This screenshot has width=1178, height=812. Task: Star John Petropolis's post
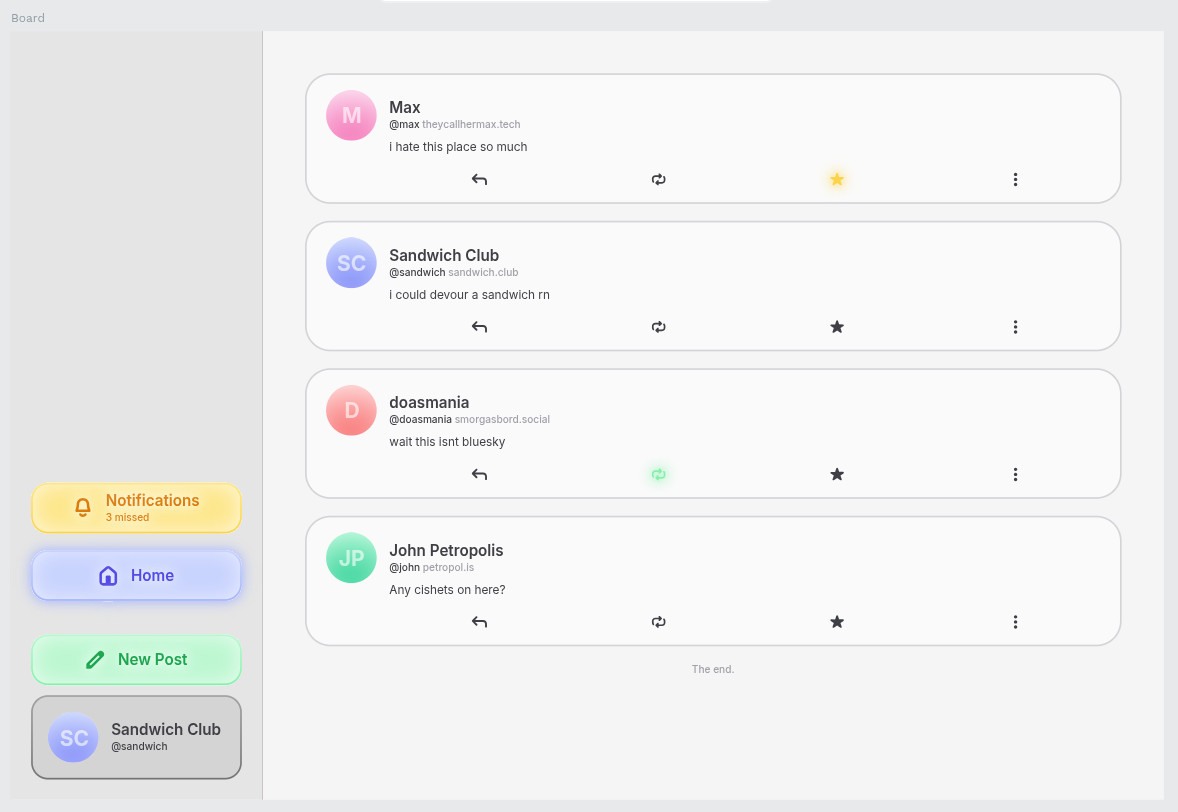coord(837,622)
